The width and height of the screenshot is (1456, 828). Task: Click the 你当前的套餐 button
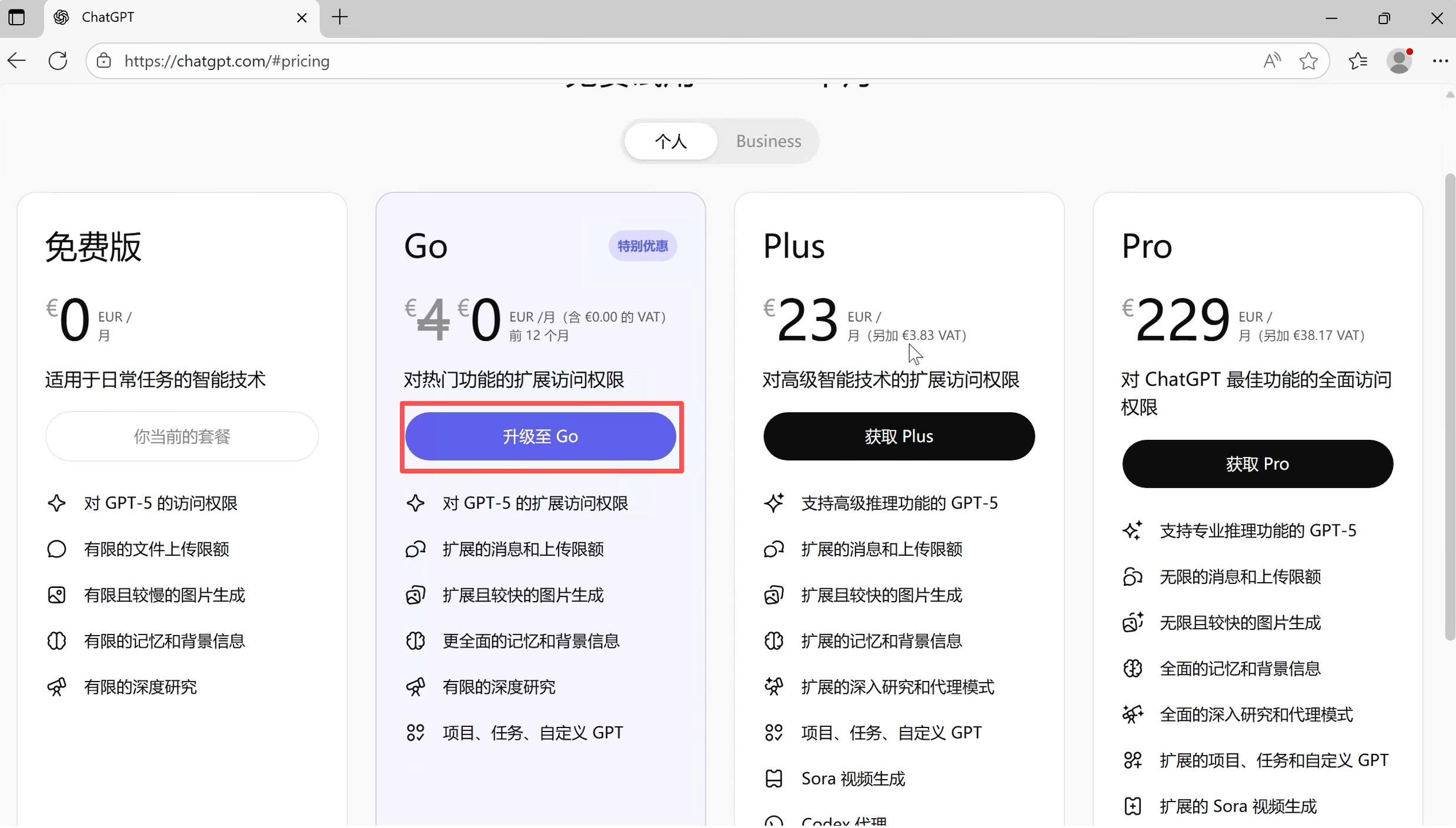[x=182, y=436]
